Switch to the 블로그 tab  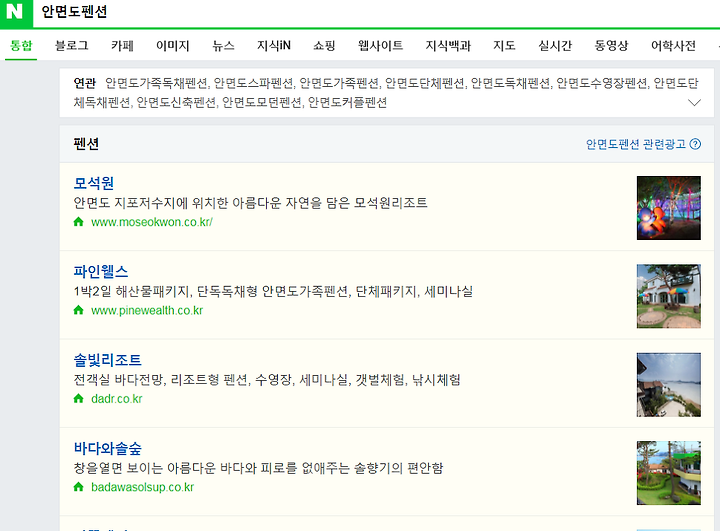pyautogui.click(x=72, y=45)
